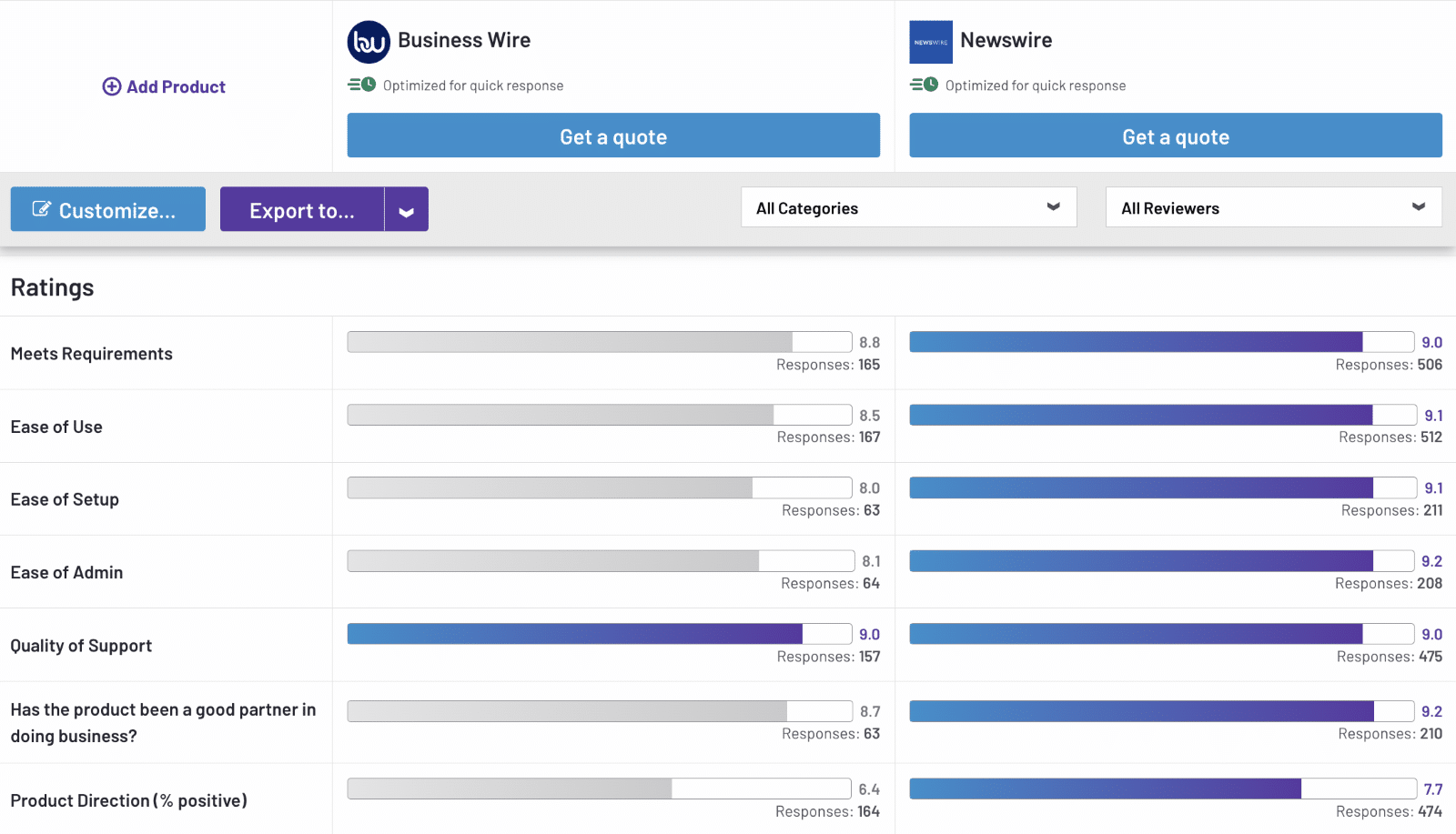Click quick response clock icon under Newswire
This screenshot has height=834, width=1456.
tap(925, 85)
